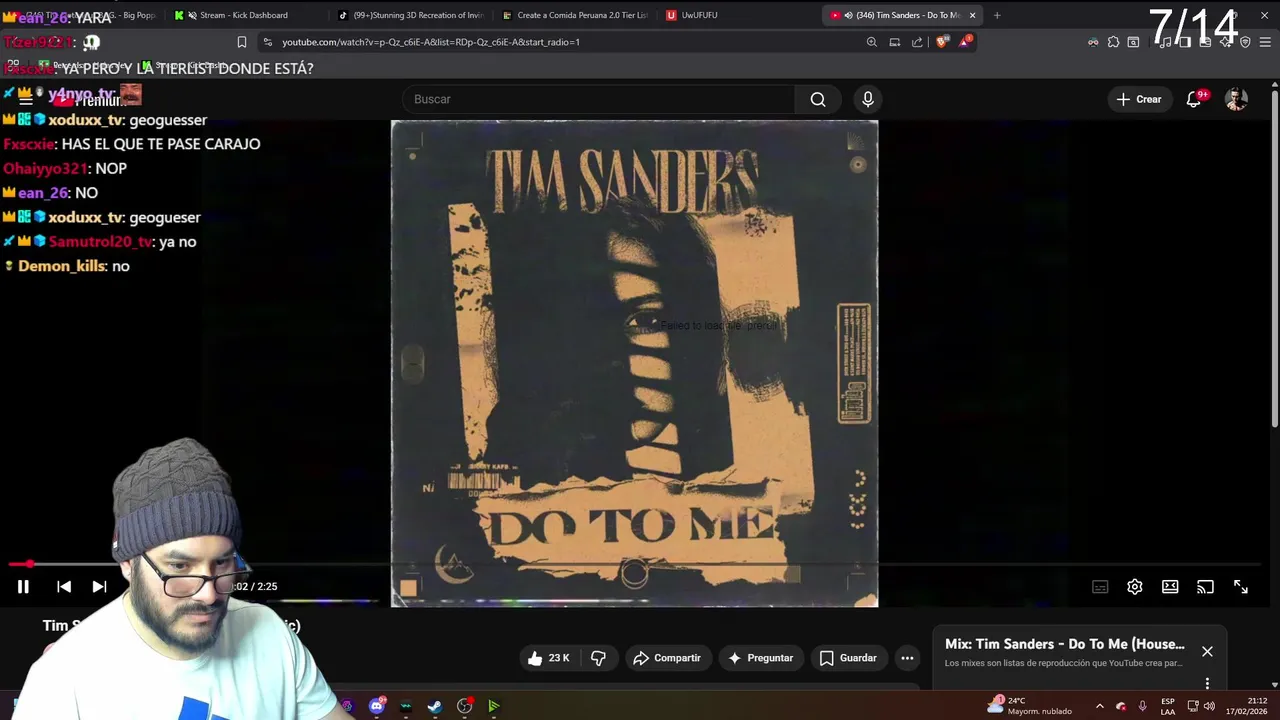Open the browser main hamburger menu

click(1265, 42)
